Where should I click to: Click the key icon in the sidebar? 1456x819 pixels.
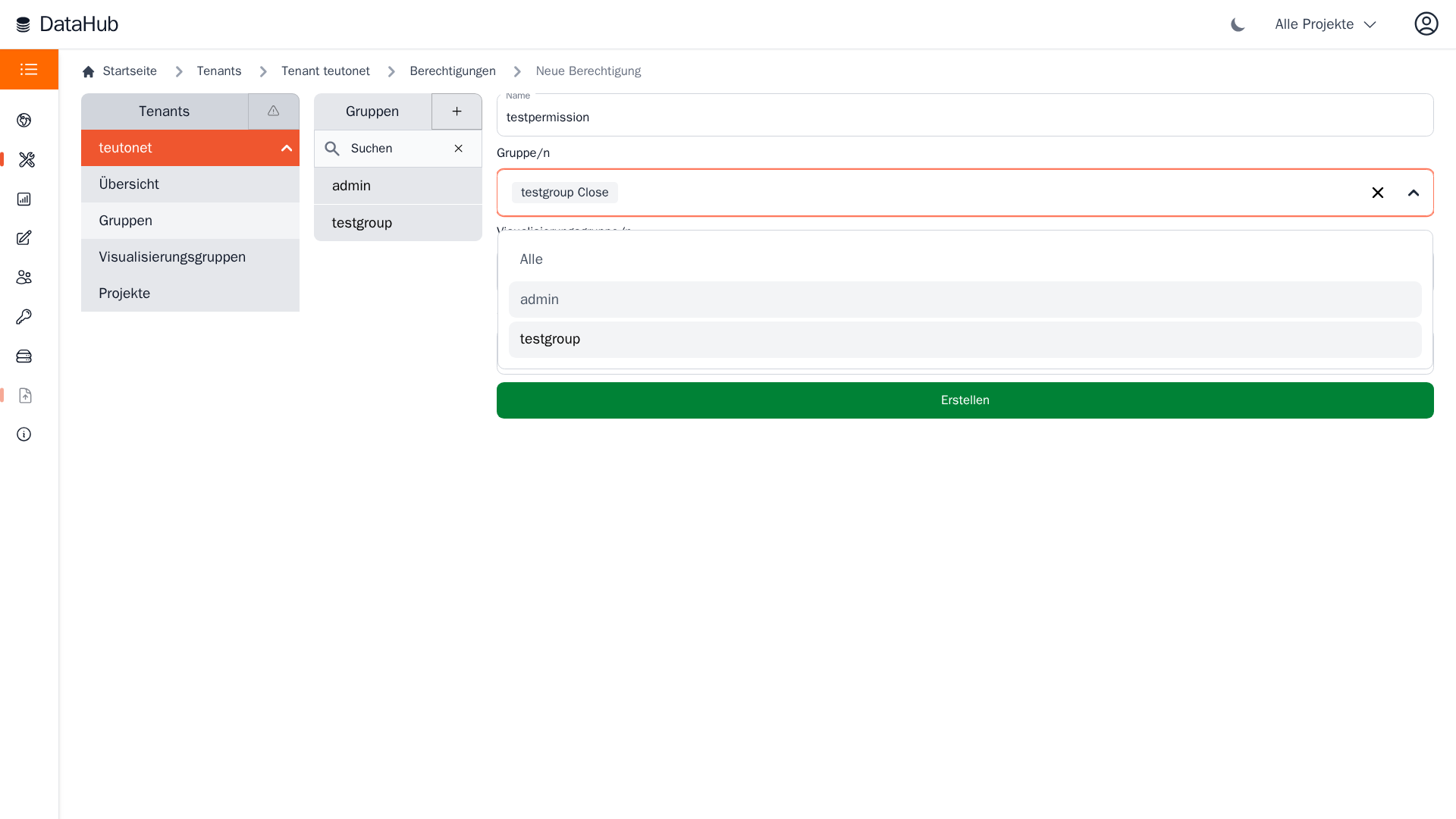[x=24, y=317]
